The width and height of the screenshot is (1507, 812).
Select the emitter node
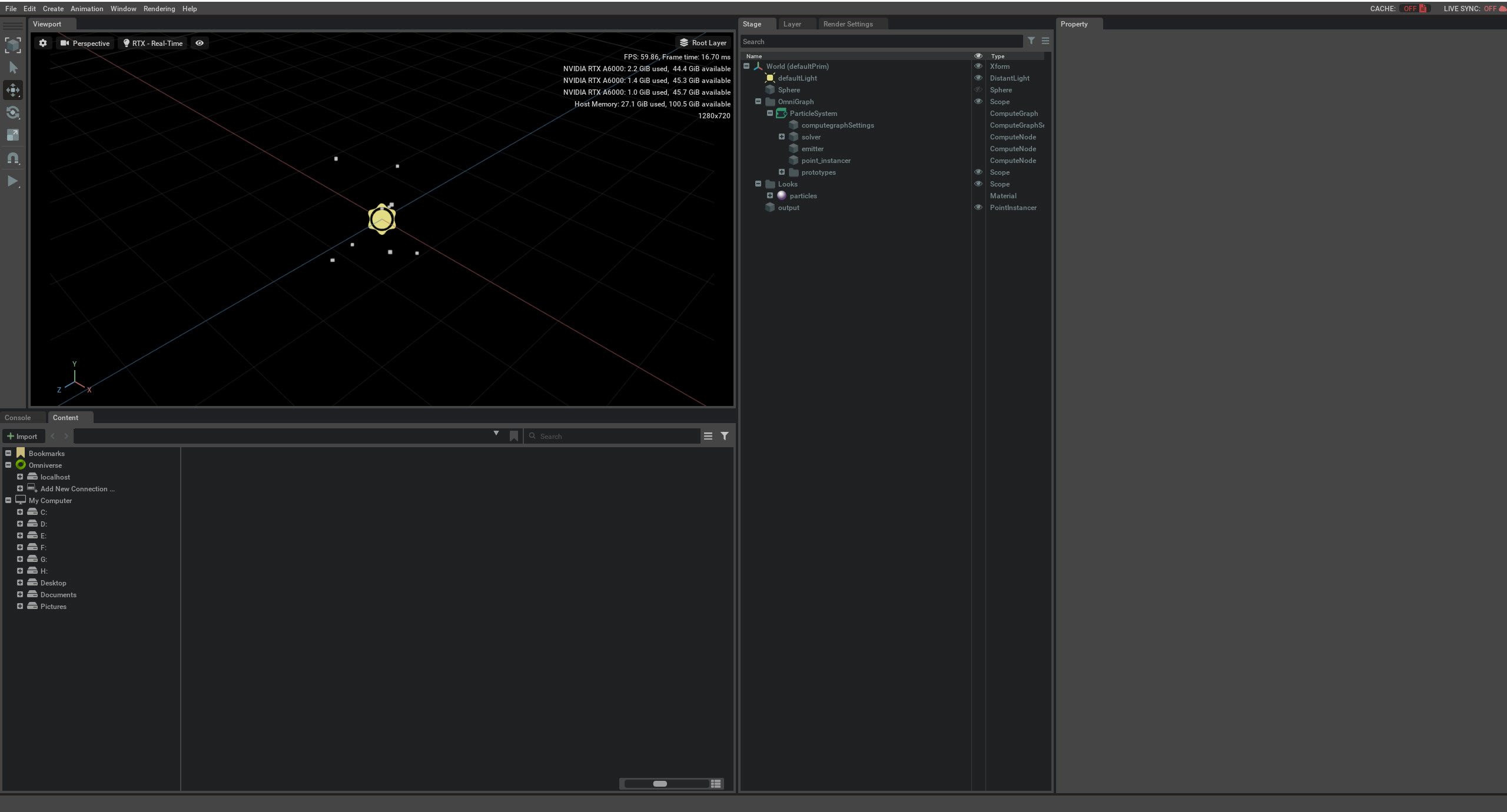tap(812, 149)
